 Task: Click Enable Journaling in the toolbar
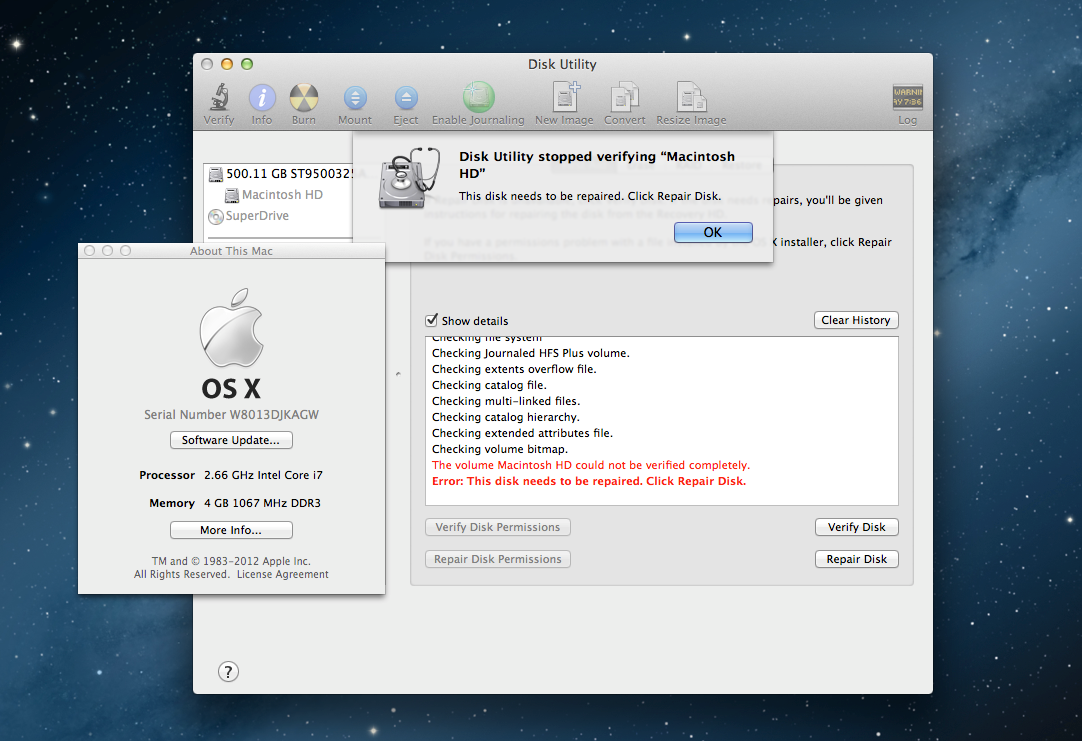478,100
